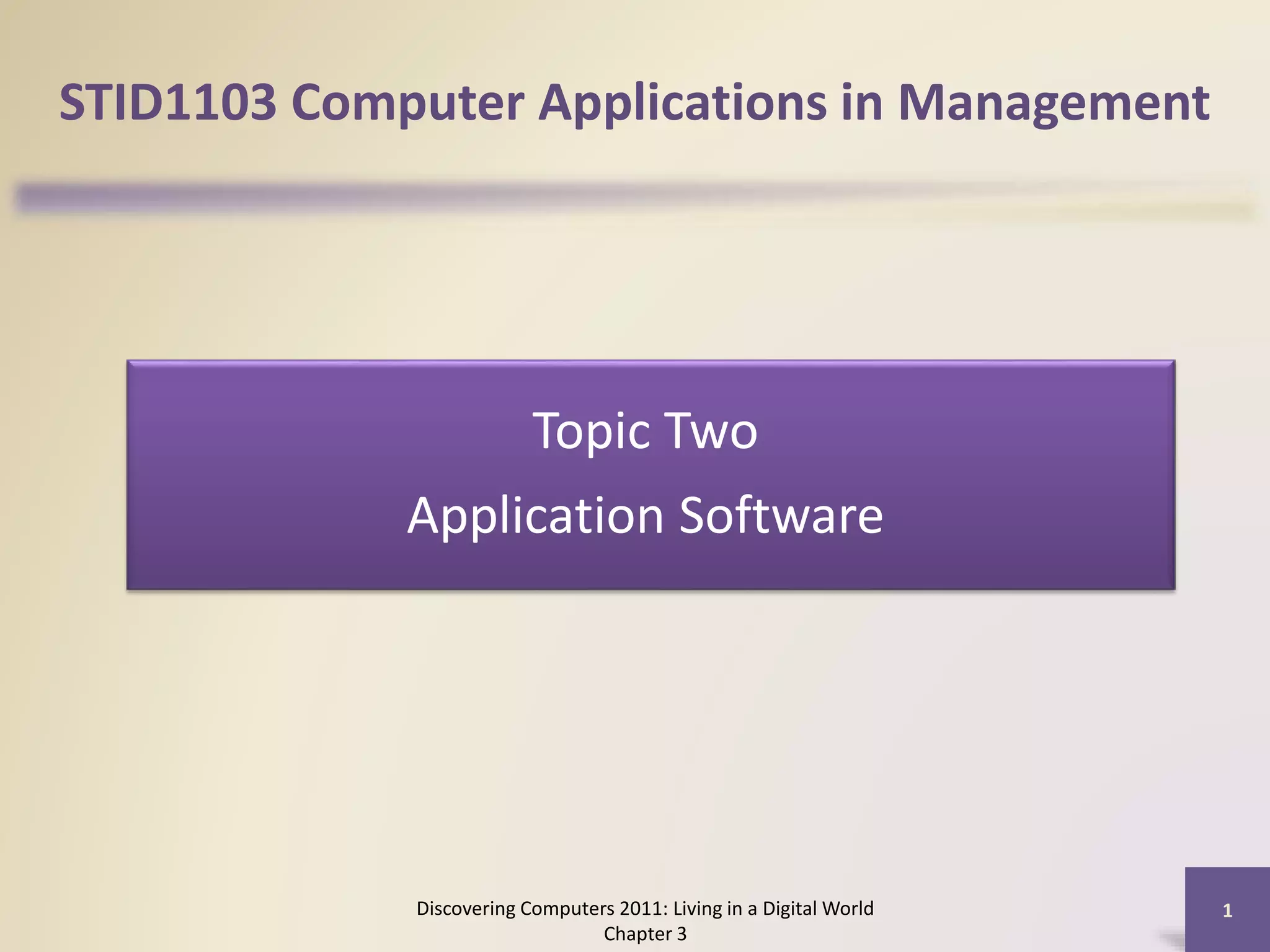
Task: Click the word Software in the purple box
Action: coord(781,515)
